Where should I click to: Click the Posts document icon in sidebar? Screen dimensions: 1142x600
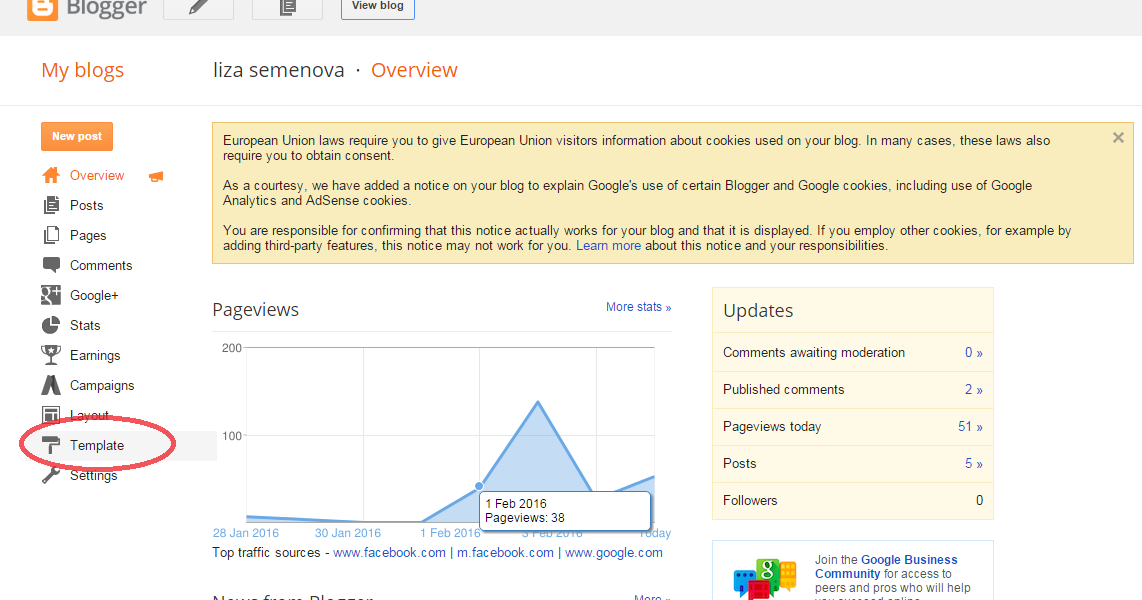51,205
